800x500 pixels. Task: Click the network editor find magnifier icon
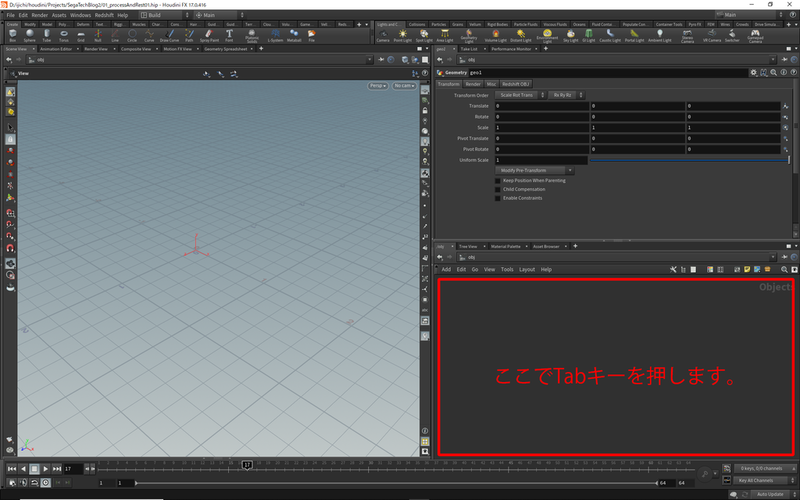[x=784, y=269]
